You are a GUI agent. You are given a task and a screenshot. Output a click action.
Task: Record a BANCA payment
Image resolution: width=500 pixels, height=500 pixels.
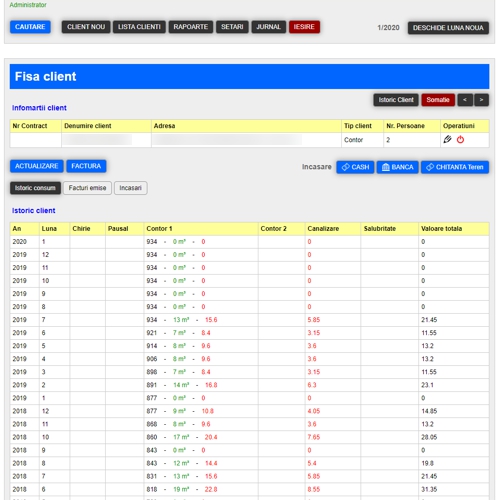397,167
